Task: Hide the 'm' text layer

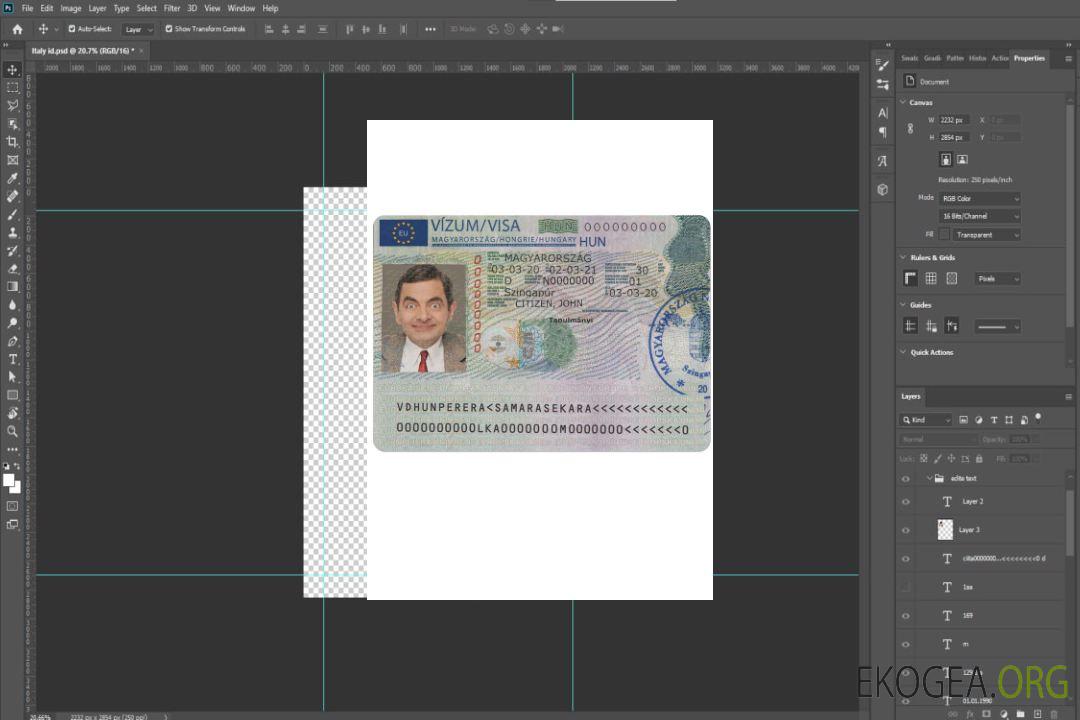Action: click(906, 645)
